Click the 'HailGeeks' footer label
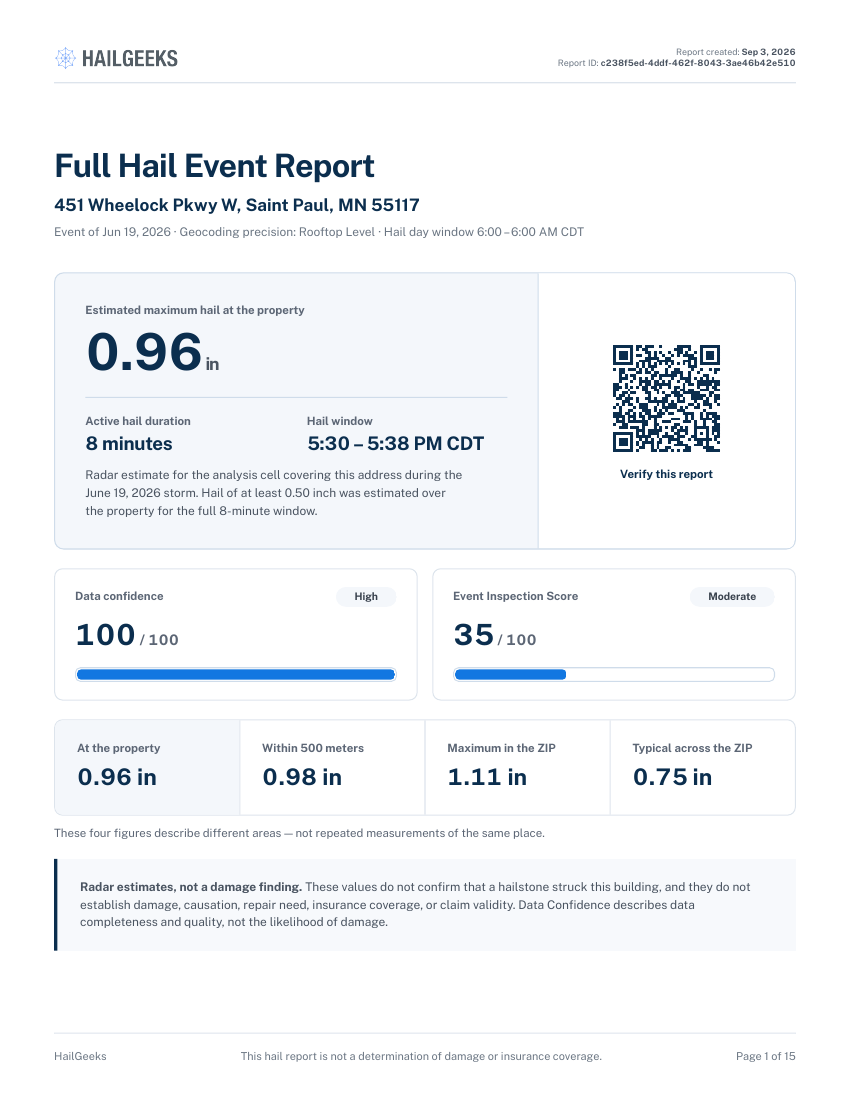Viewport: 850px width, 1100px height. pos(81,1057)
